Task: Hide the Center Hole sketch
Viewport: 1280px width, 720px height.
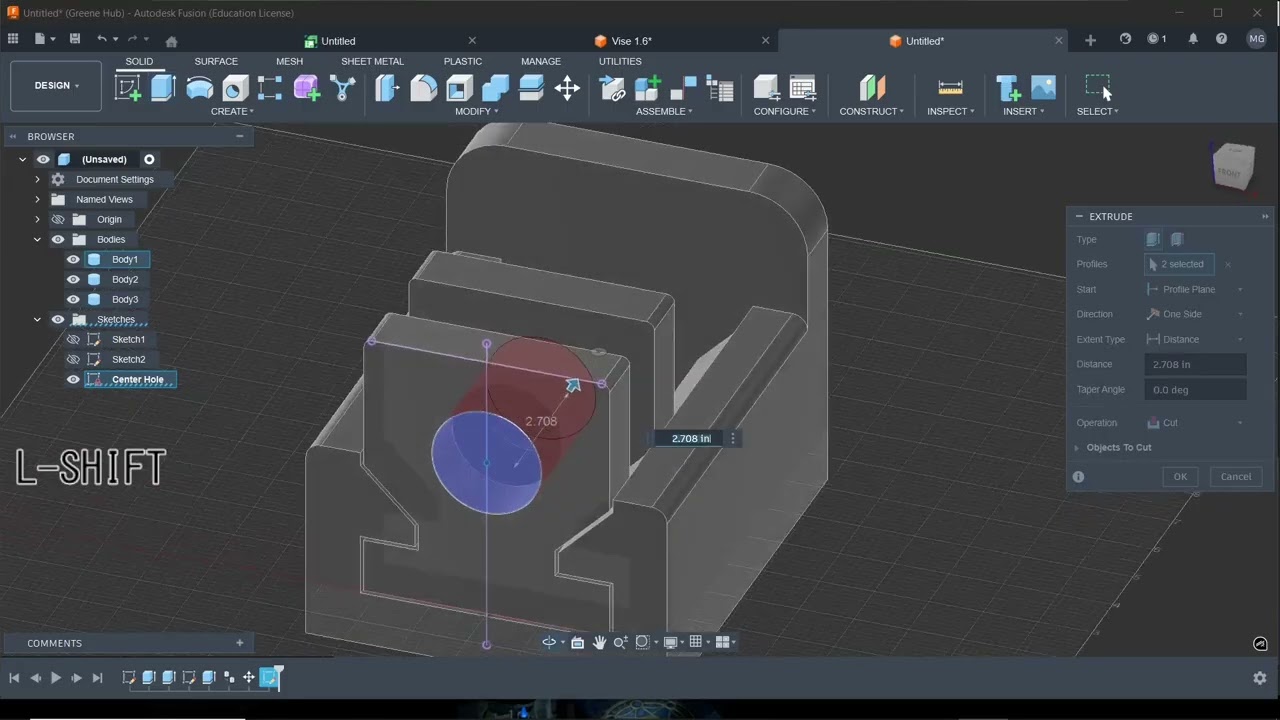Action: (73, 379)
